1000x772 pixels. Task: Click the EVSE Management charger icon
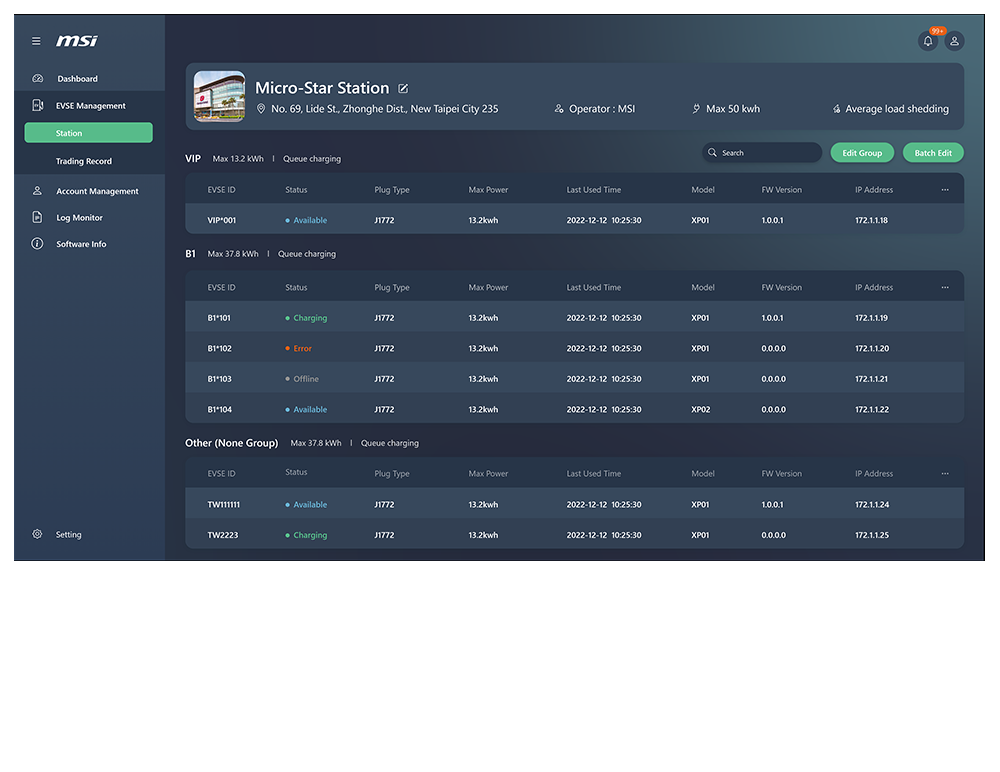[x=35, y=104]
